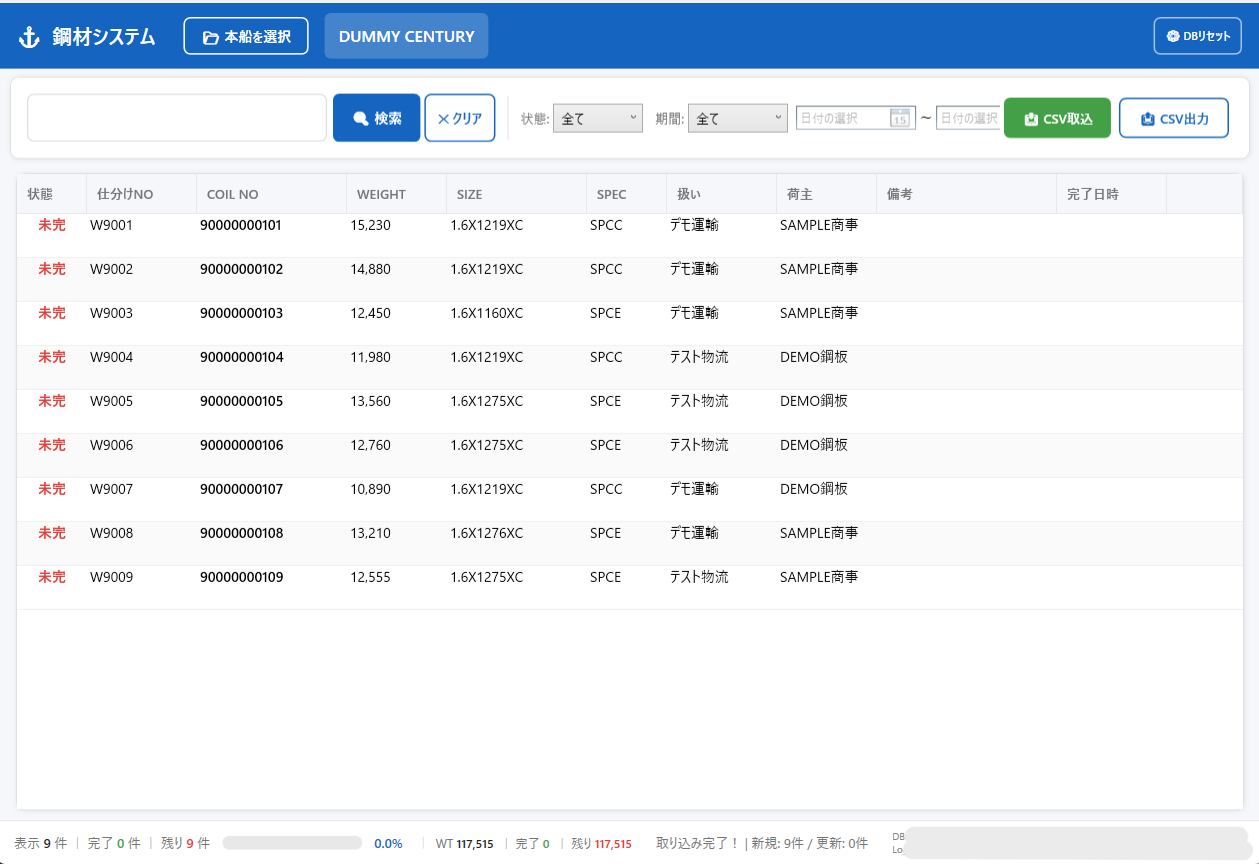Click the completion progress bar
The height and width of the screenshot is (864, 1259).
coord(292,843)
